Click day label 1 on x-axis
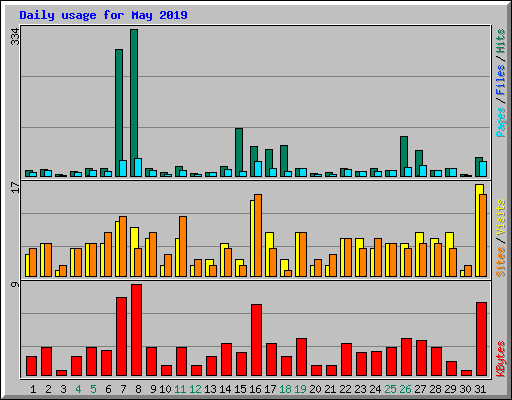512x400 pixels. coord(33,389)
